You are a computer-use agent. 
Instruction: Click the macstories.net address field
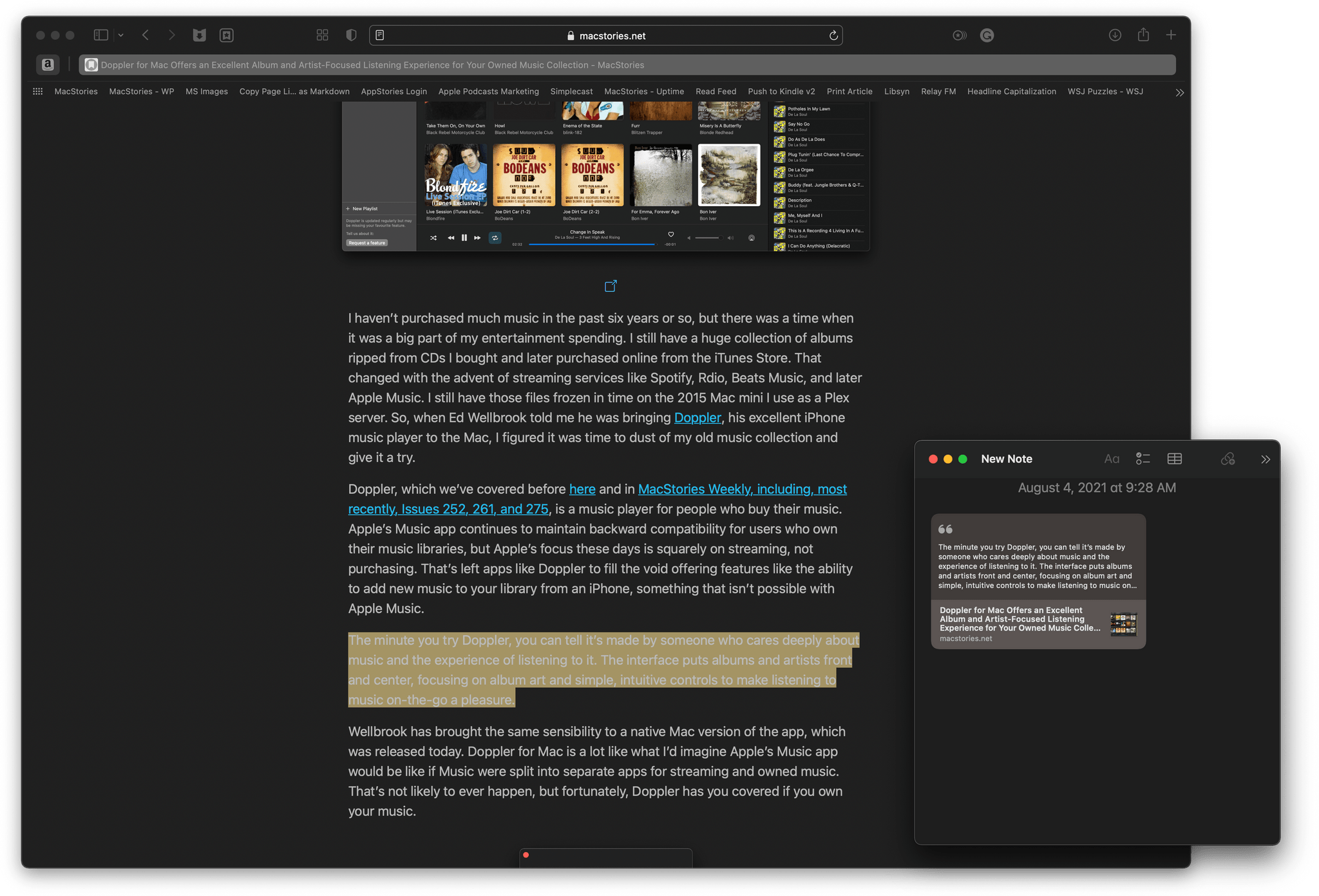coord(606,35)
